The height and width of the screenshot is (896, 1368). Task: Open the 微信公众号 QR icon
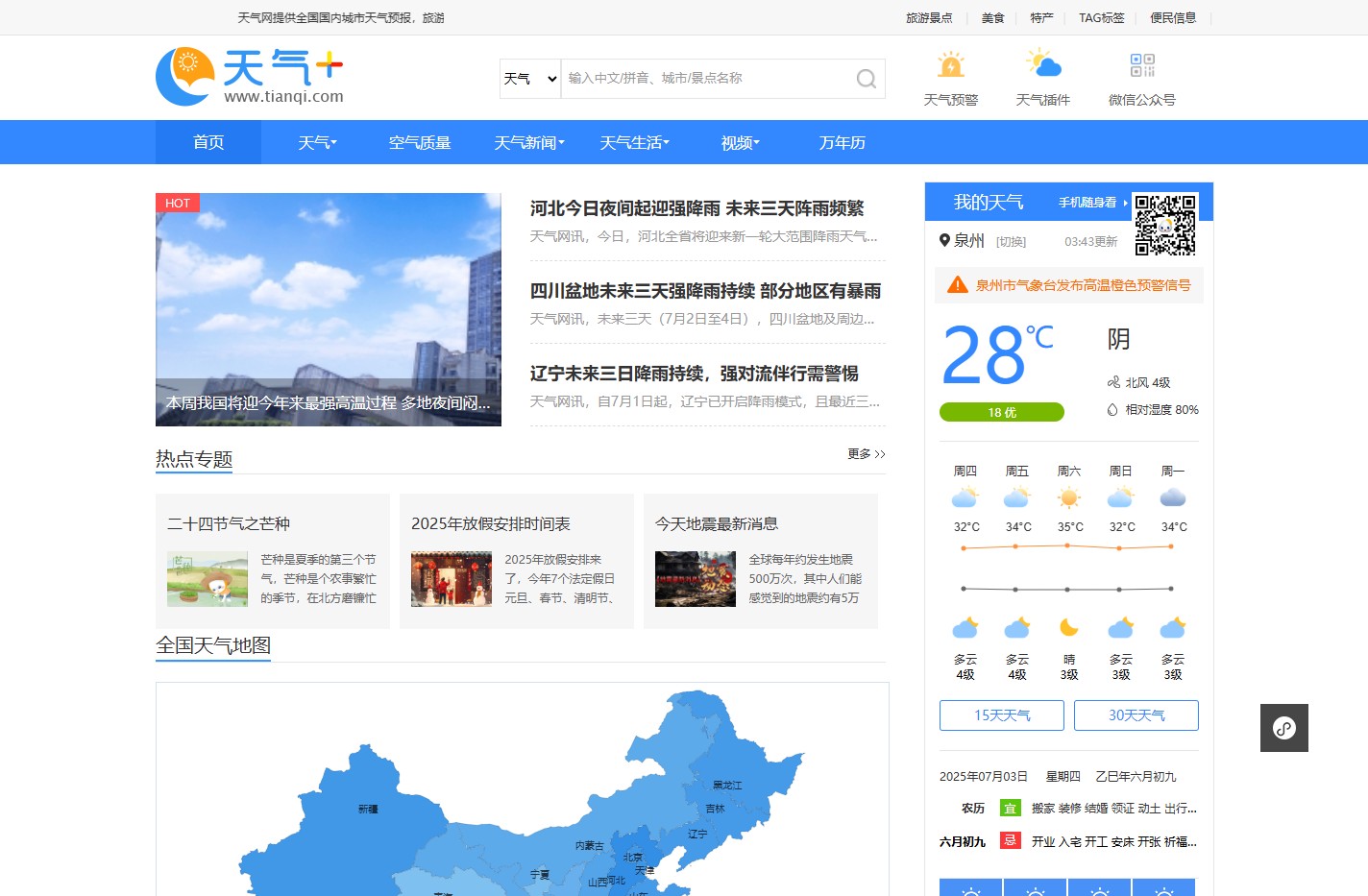[x=1142, y=64]
